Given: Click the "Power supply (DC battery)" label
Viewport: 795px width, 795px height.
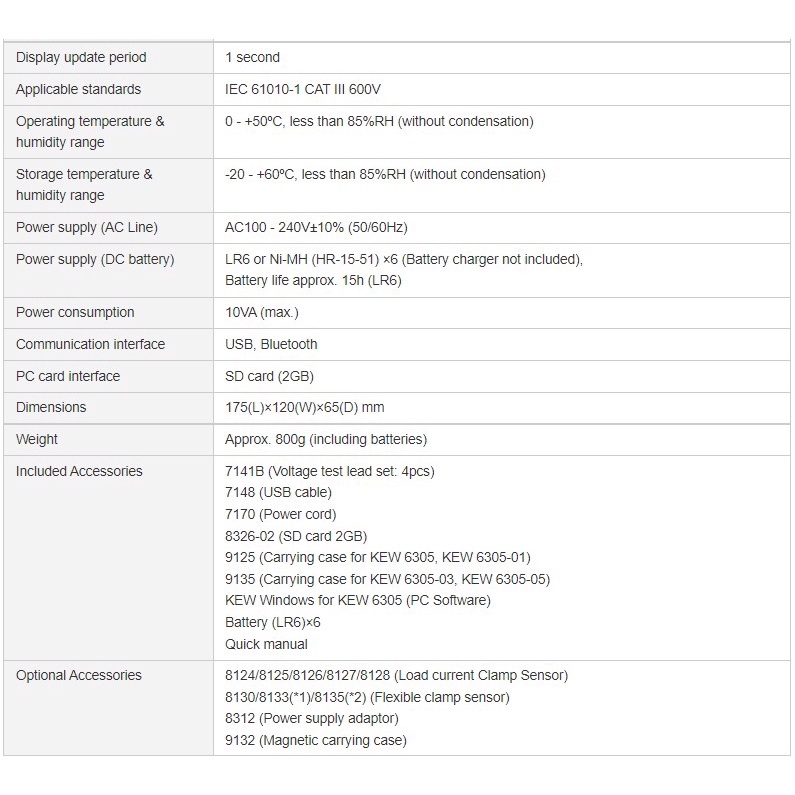Looking at the screenshot, I should click(95, 259).
